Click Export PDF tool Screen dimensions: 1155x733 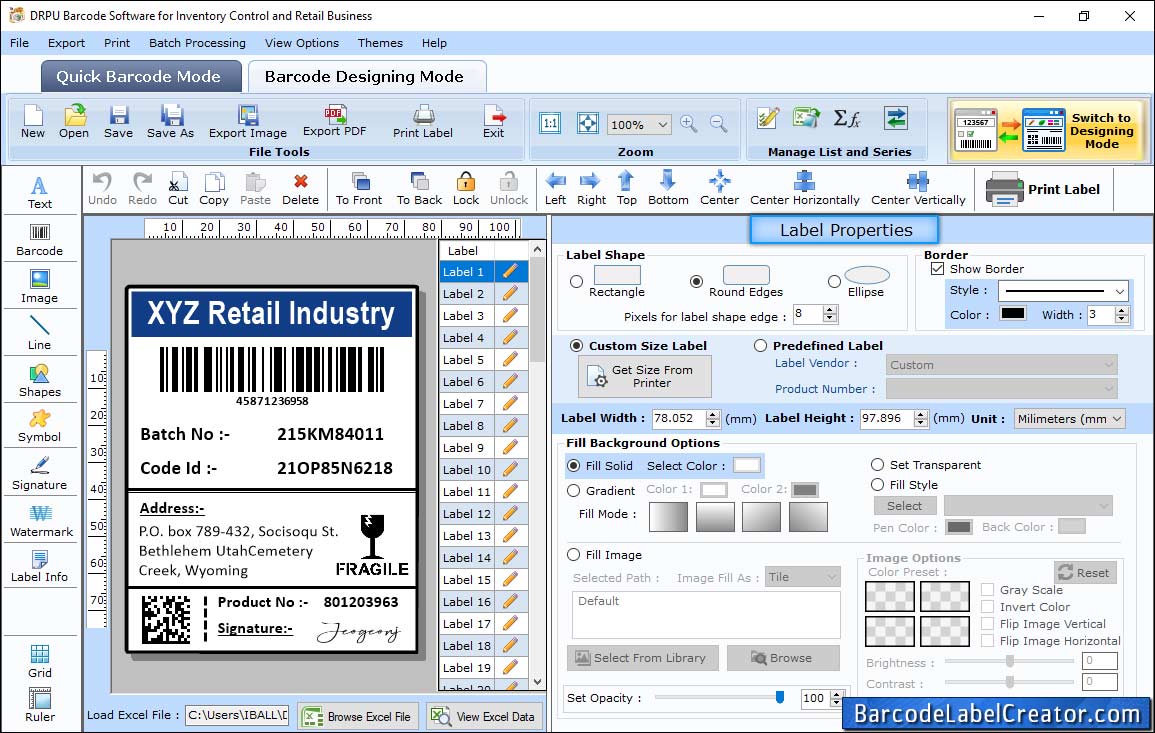pyautogui.click(x=334, y=121)
